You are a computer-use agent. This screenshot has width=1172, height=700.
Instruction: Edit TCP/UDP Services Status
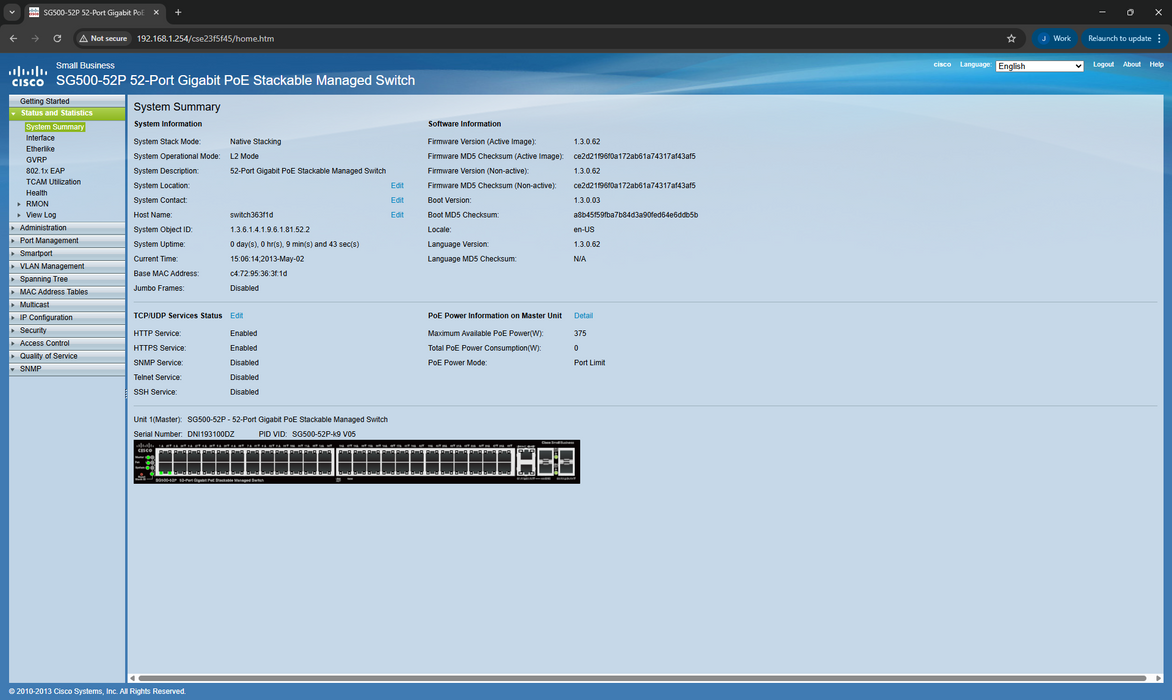tap(236, 316)
